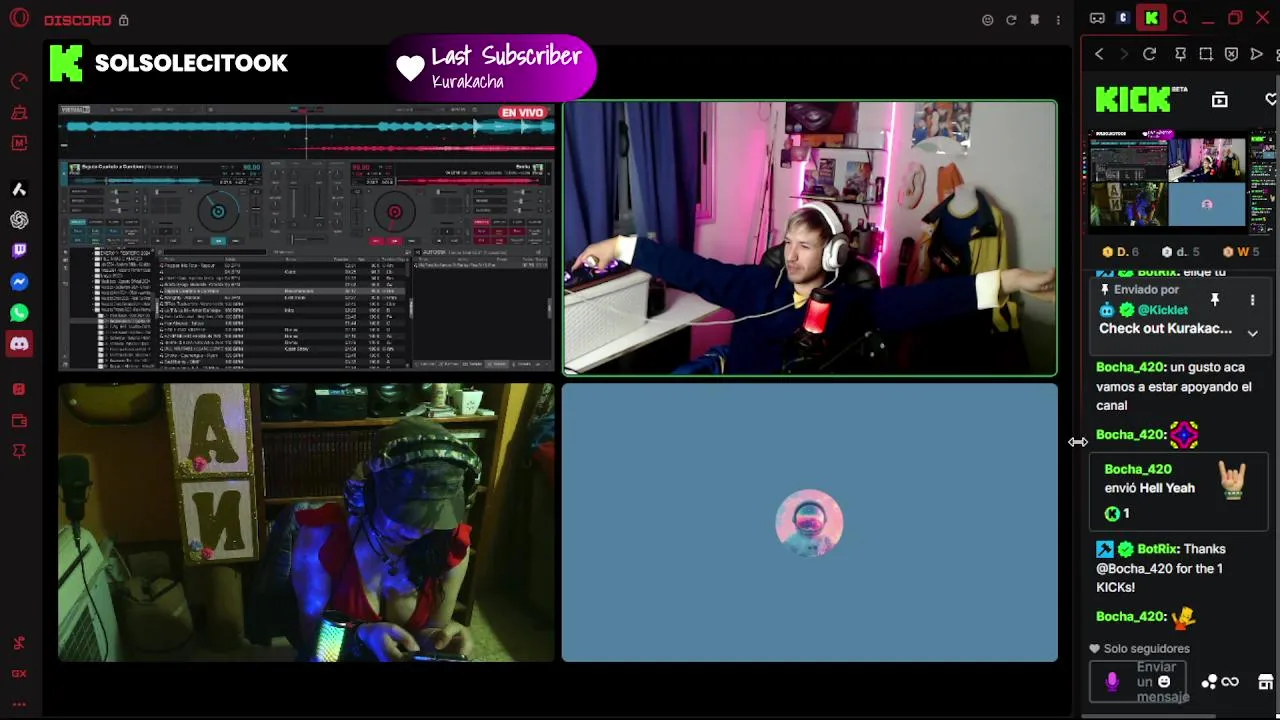
Task: Click the EN VIVO live badge
Action: click(x=522, y=113)
